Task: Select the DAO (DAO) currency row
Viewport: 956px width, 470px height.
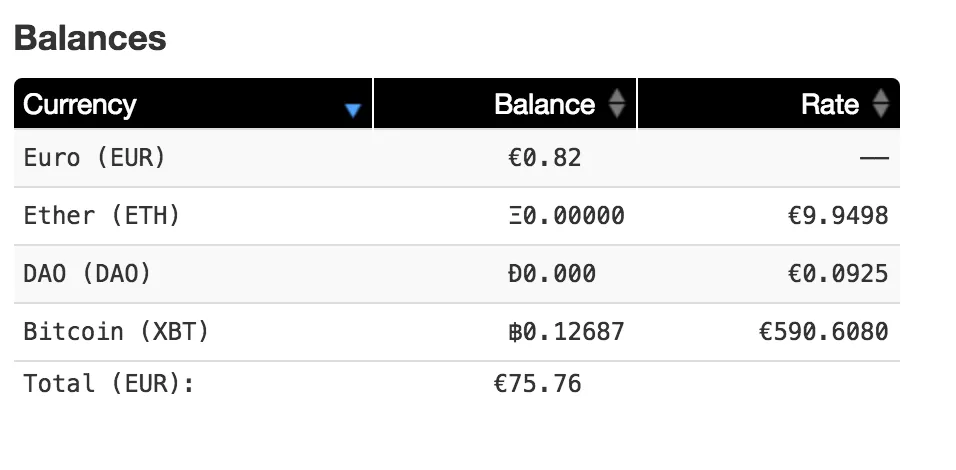Action: [457, 274]
